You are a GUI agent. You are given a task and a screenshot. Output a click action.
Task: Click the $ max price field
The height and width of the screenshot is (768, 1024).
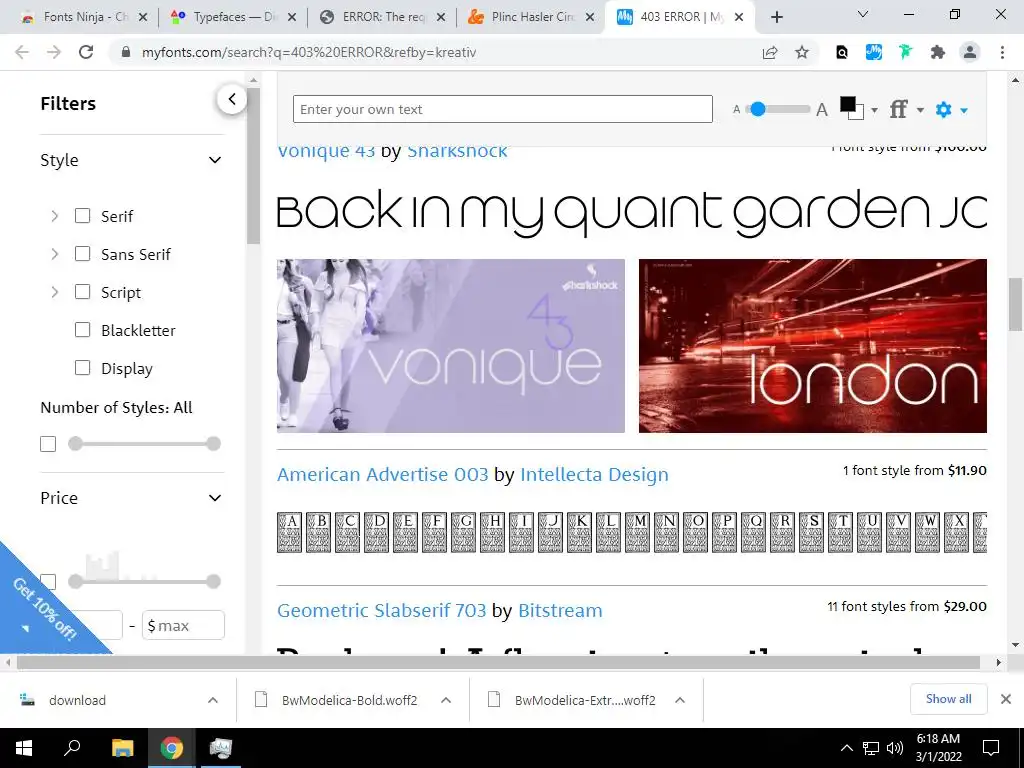click(184, 625)
